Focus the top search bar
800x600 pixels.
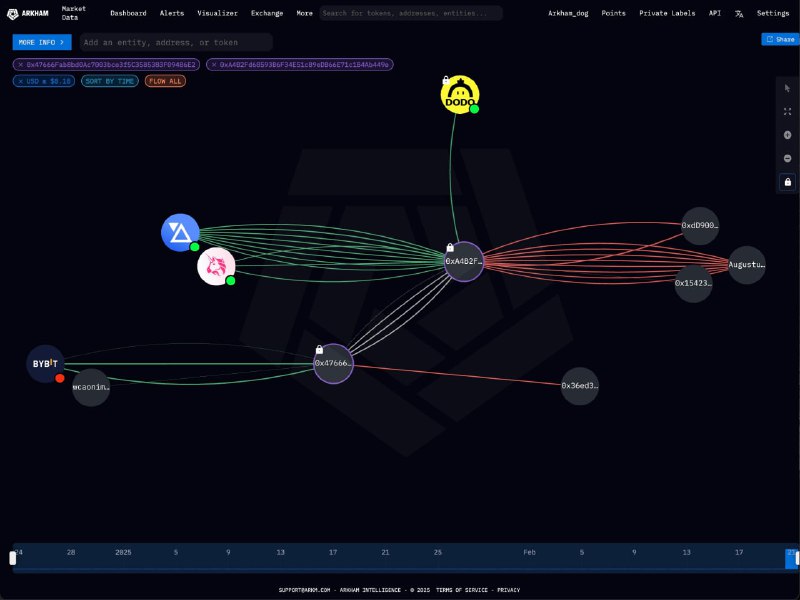tap(411, 13)
